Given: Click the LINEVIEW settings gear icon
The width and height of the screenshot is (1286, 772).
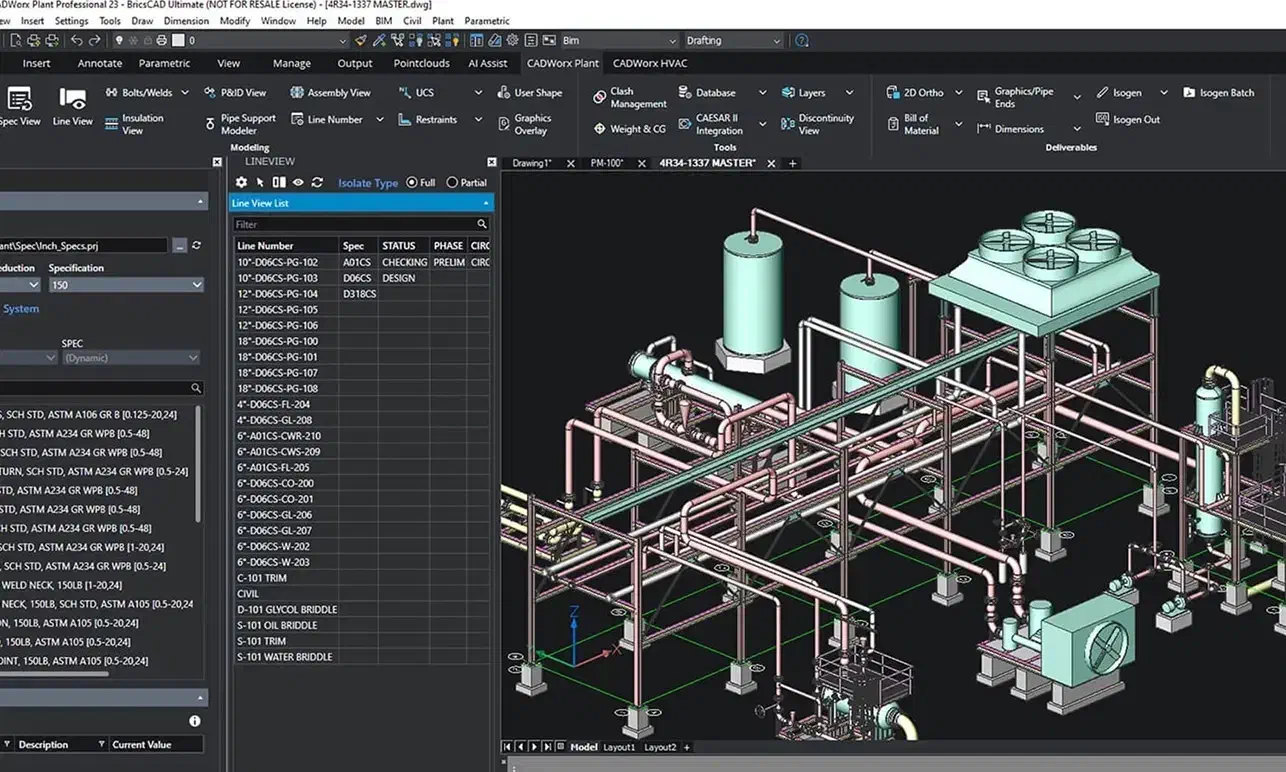Looking at the screenshot, I should click(x=241, y=183).
